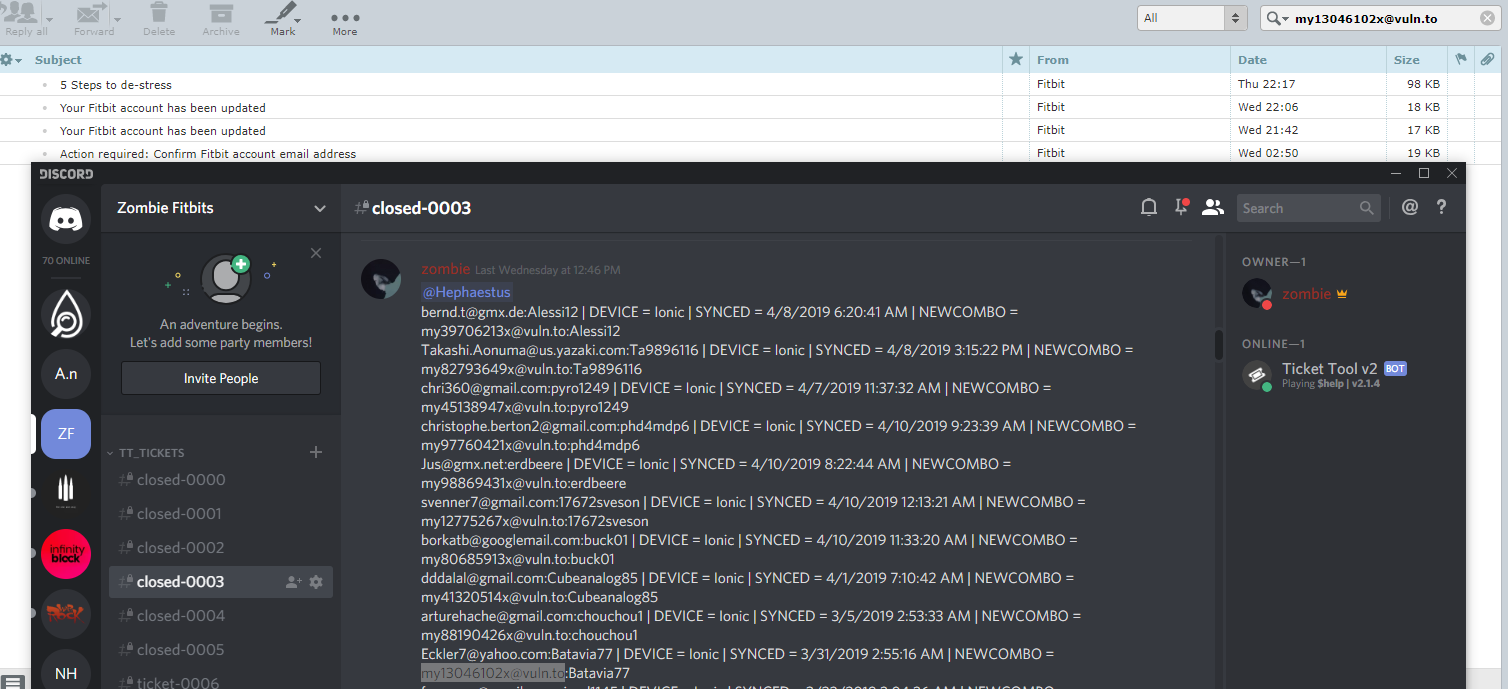Open Discord help question mark
The height and width of the screenshot is (689, 1508).
(x=1441, y=207)
